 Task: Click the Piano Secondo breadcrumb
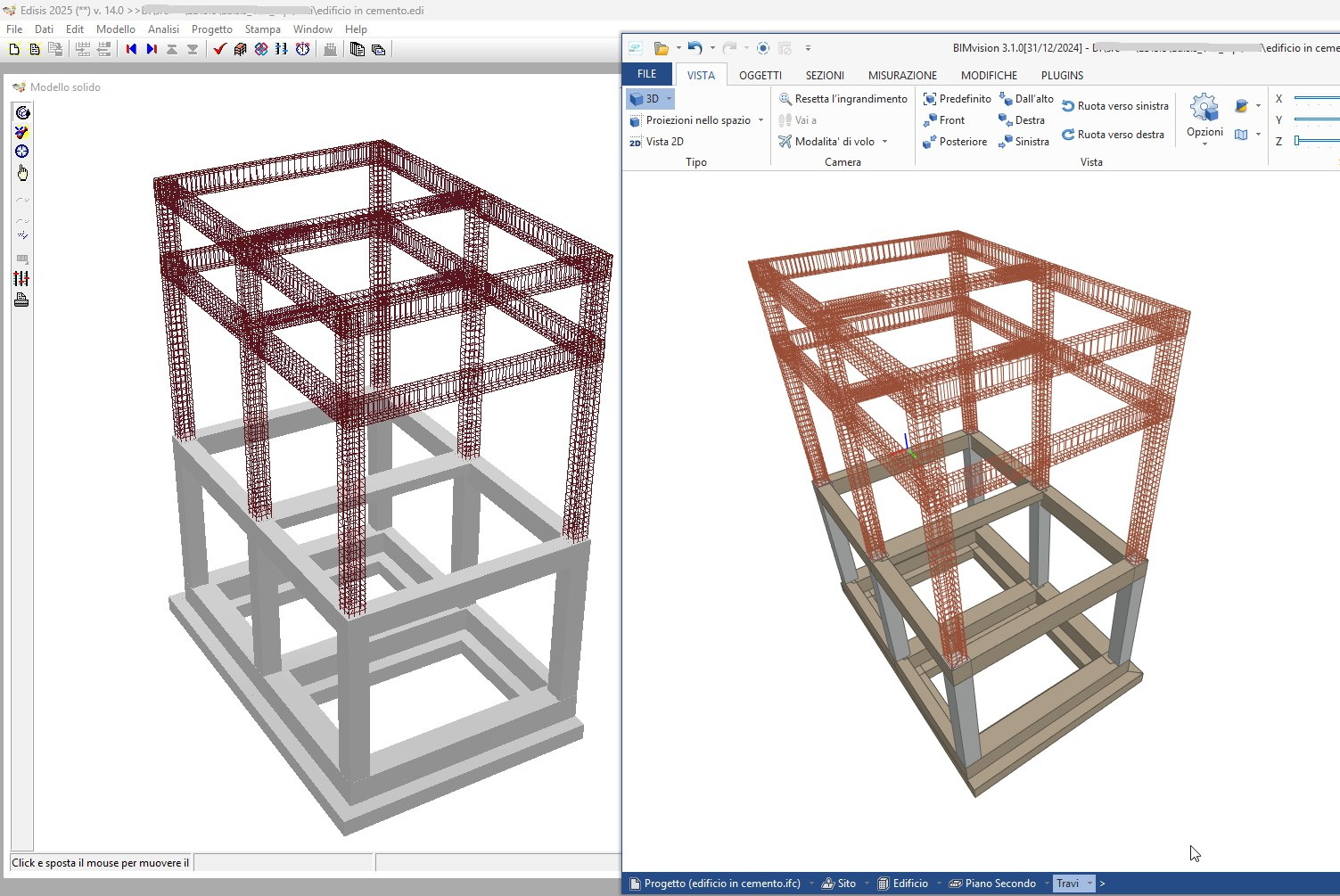click(999, 884)
